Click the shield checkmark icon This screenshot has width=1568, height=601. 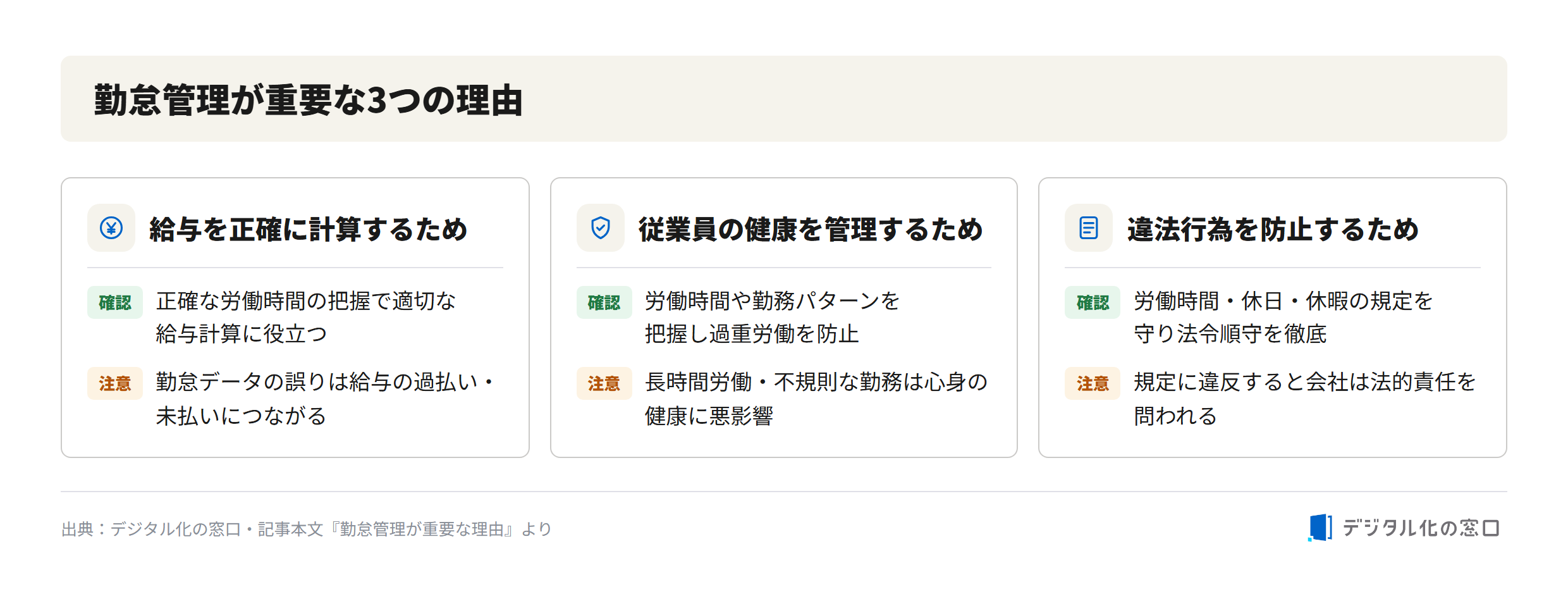[x=600, y=228]
